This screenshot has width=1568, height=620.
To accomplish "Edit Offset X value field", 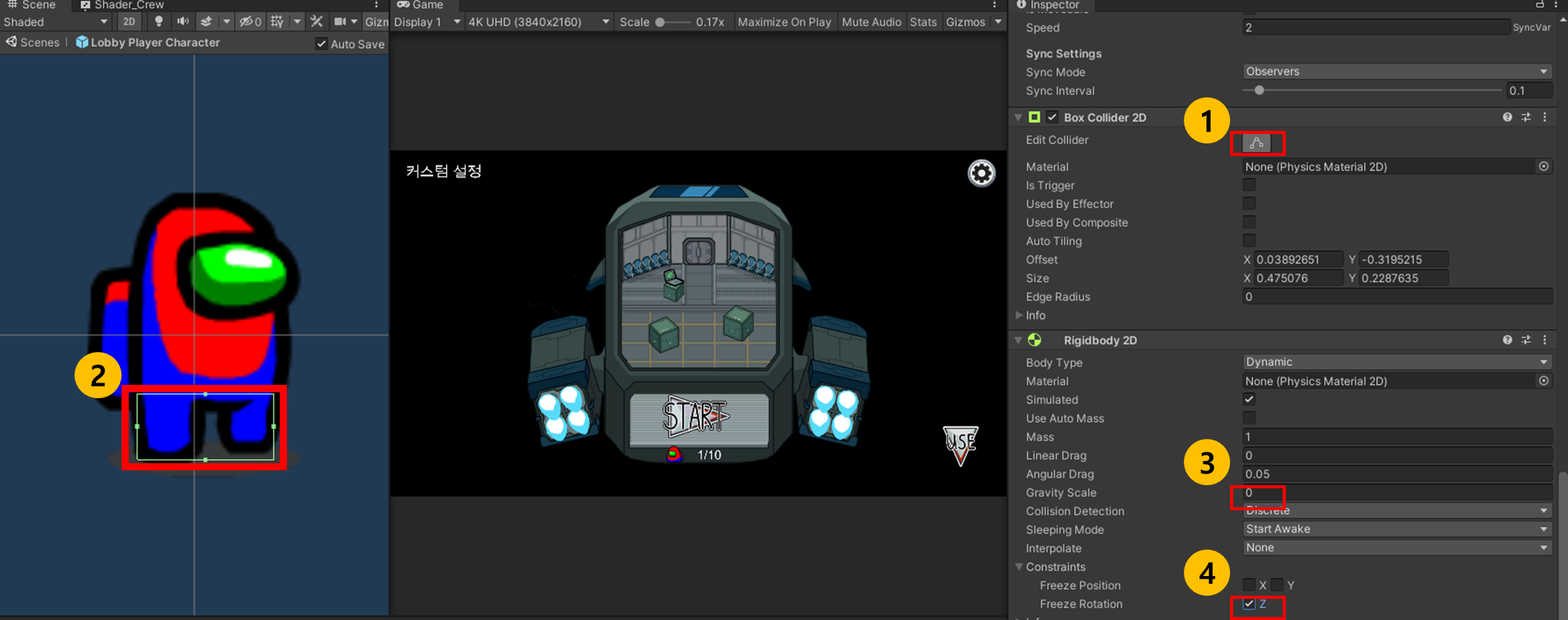I will pyautogui.click(x=1298, y=259).
